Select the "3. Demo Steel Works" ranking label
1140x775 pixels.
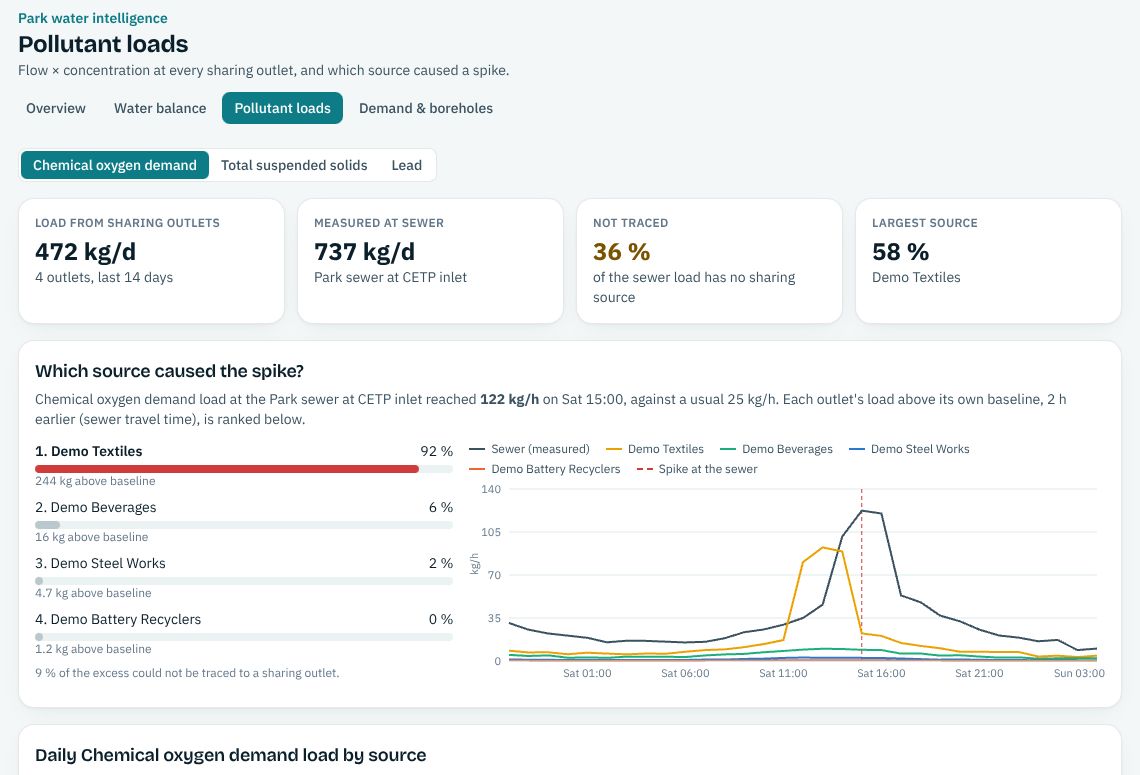click(x=100, y=563)
